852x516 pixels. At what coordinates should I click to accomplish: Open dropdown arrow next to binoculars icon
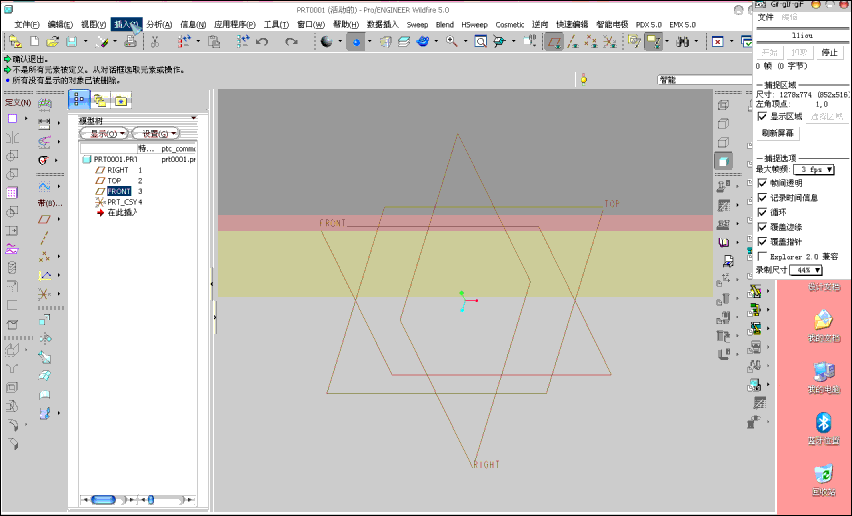click(x=696, y=41)
